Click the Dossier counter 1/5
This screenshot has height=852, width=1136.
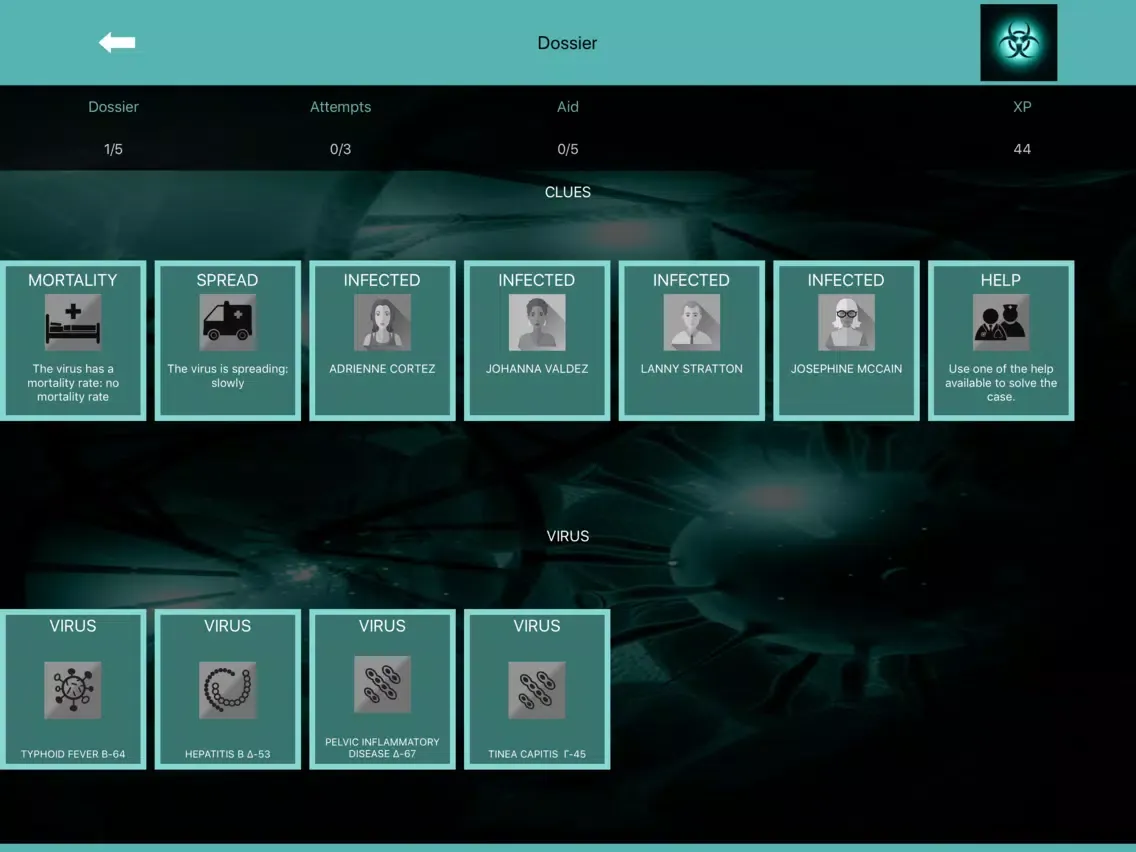[113, 149]
